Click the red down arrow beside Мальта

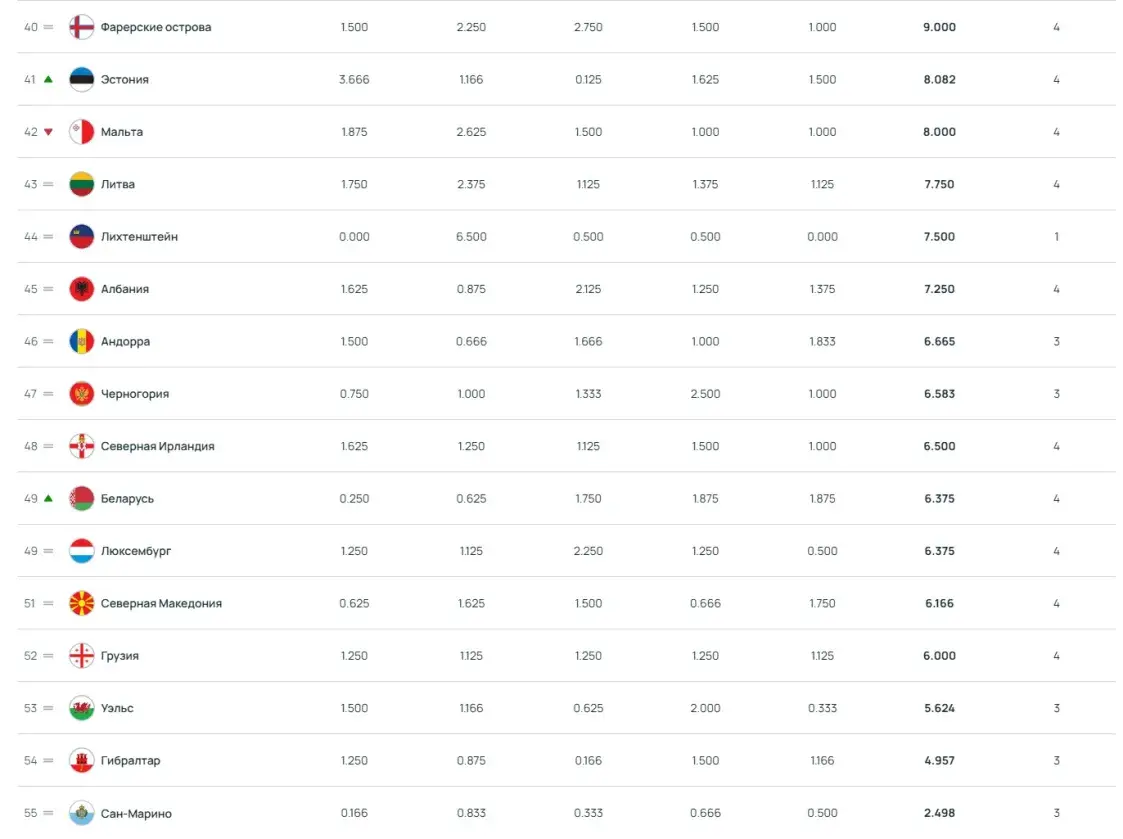point(48,132)
